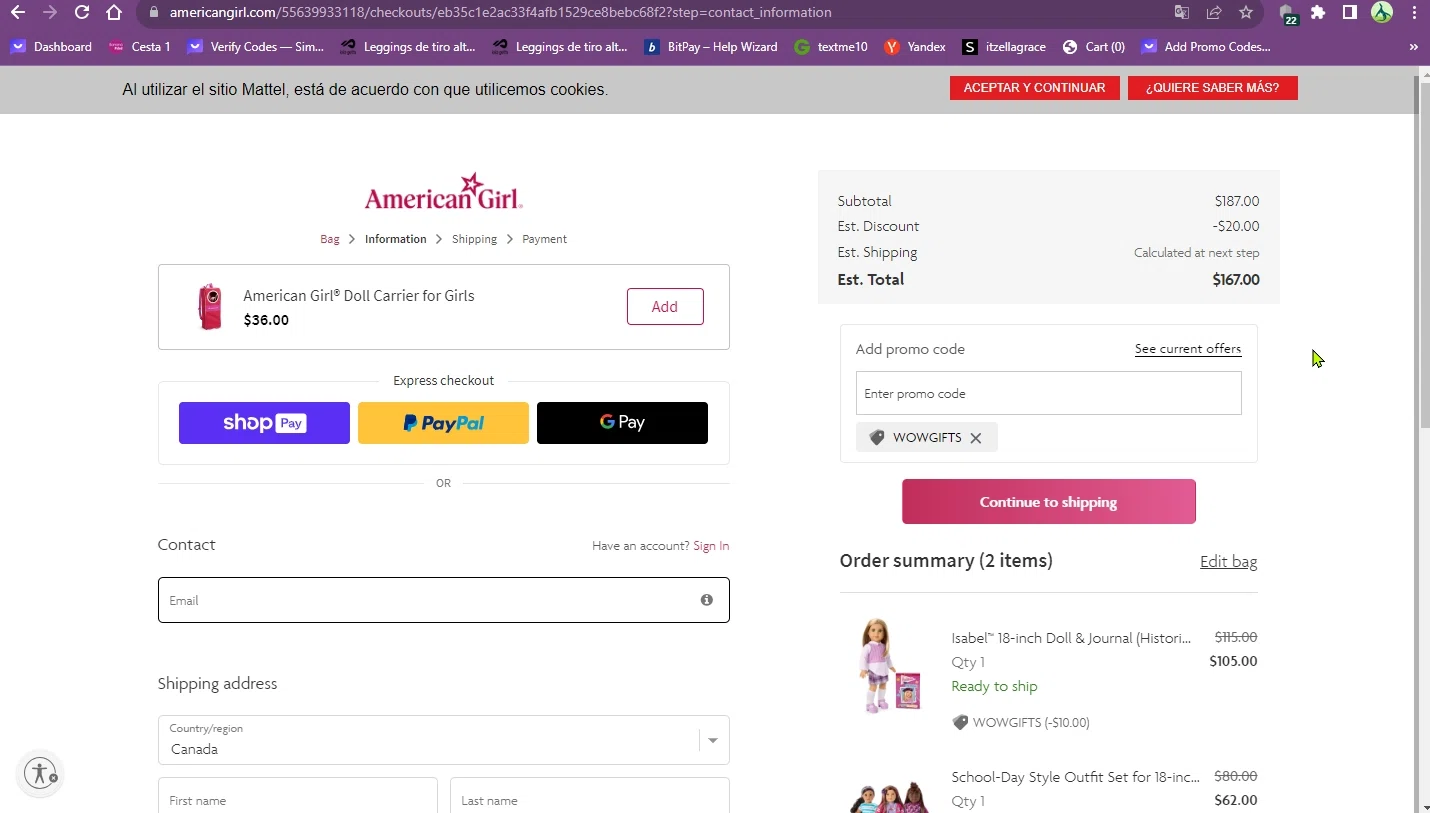Open the accessibility widget icon
The width and height of the screenshot is (1430, 813).
[x=40, y=773]
